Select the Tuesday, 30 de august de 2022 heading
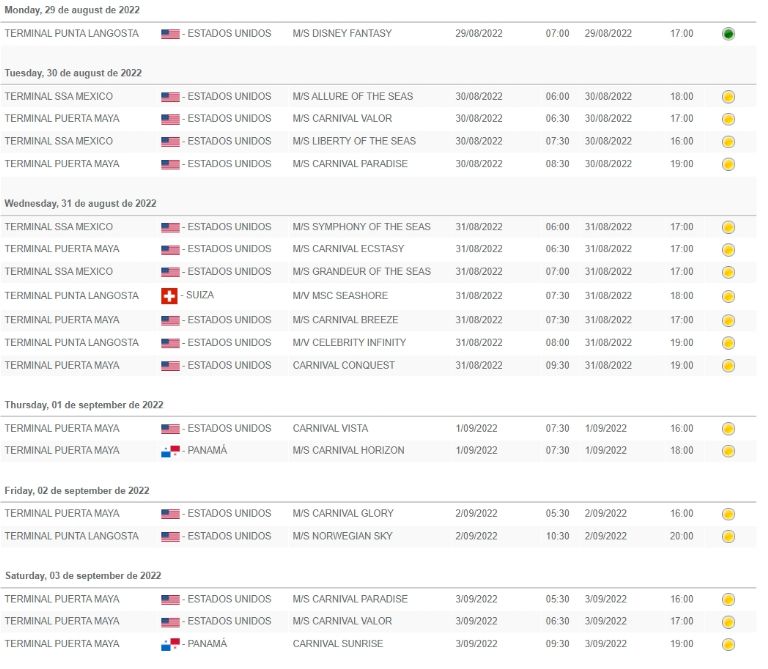This screenshot has height=669, width=768. (73, 73)
